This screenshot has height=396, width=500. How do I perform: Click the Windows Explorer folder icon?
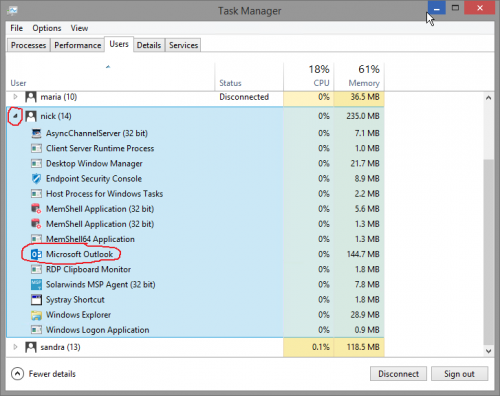pyautogui.click(x=36, y=315)
